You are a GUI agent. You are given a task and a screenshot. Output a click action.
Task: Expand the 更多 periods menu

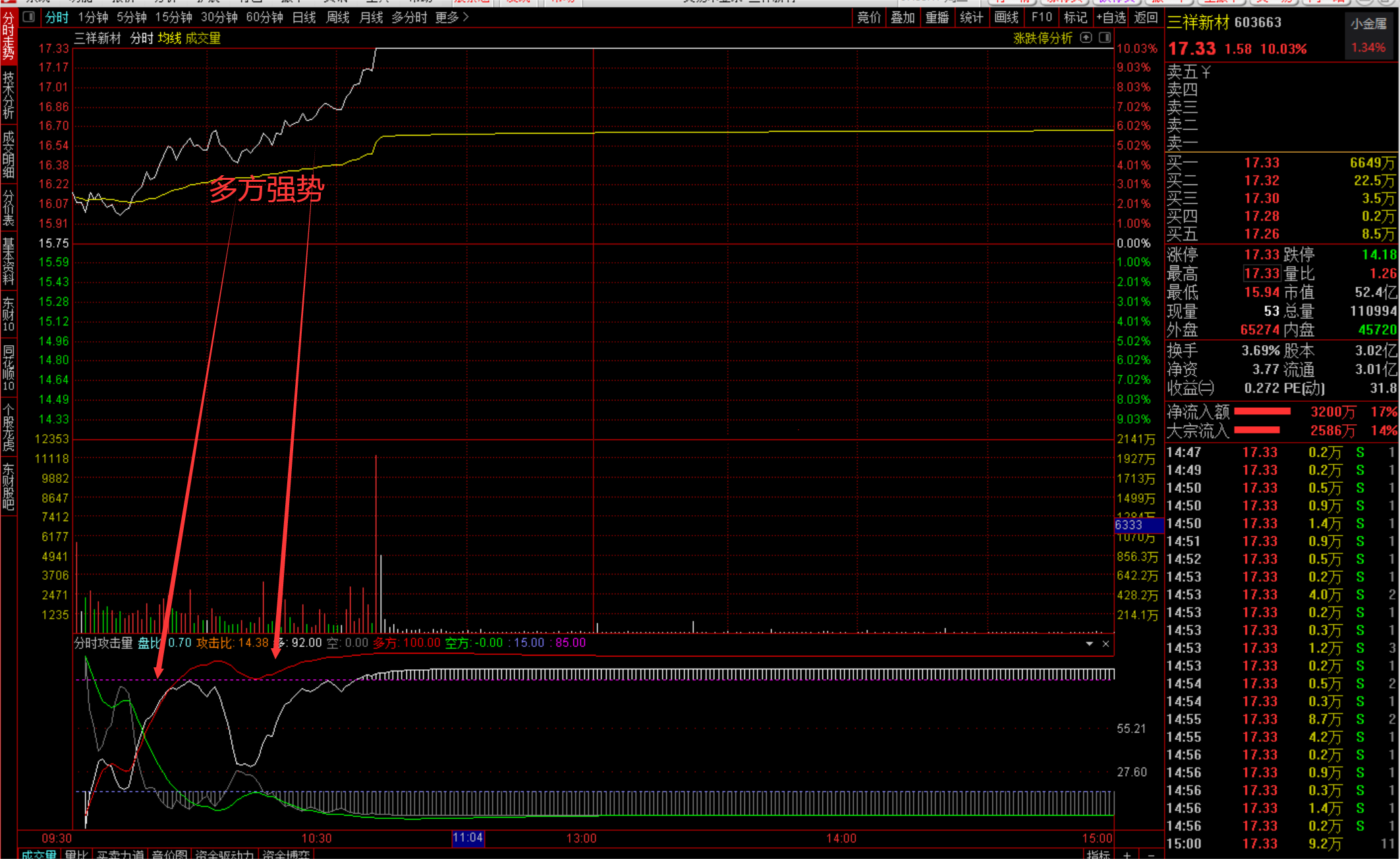(451, 18)
